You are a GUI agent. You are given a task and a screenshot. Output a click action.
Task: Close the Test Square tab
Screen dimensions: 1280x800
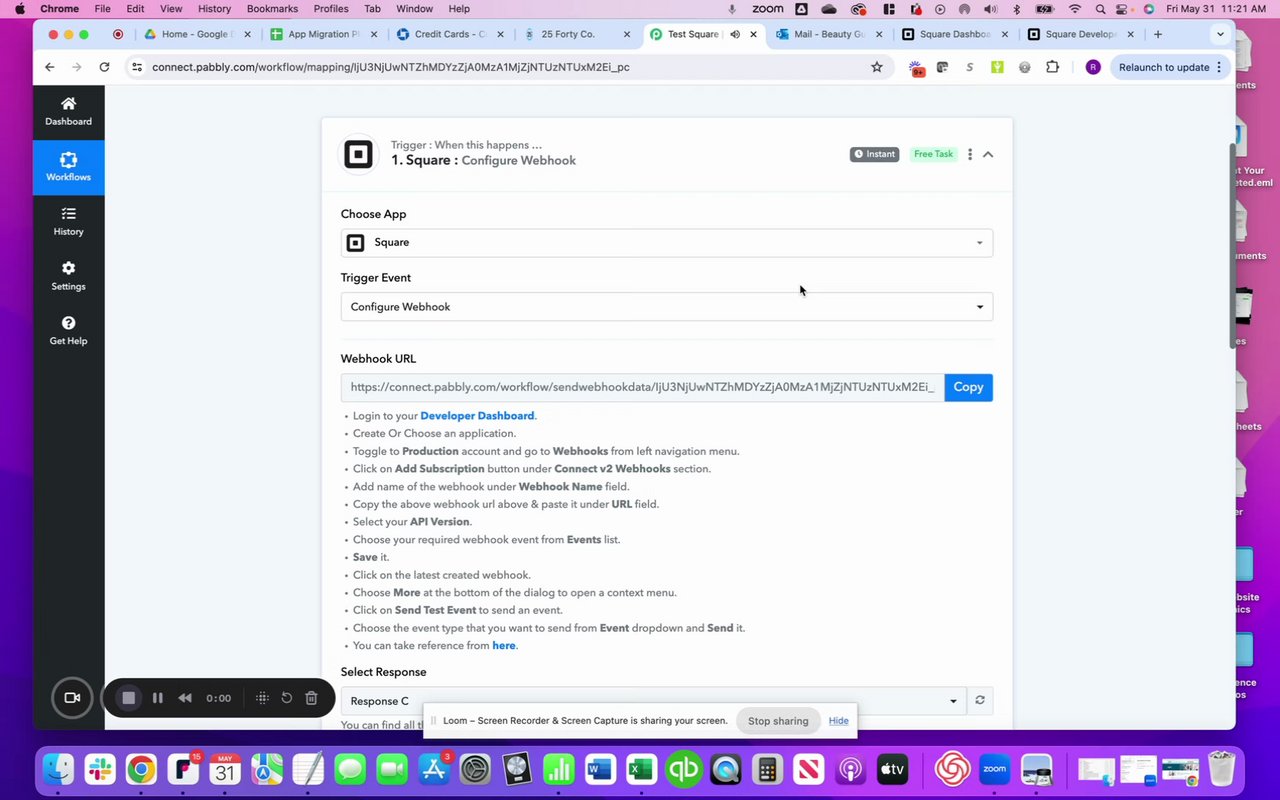coord(754,34)
